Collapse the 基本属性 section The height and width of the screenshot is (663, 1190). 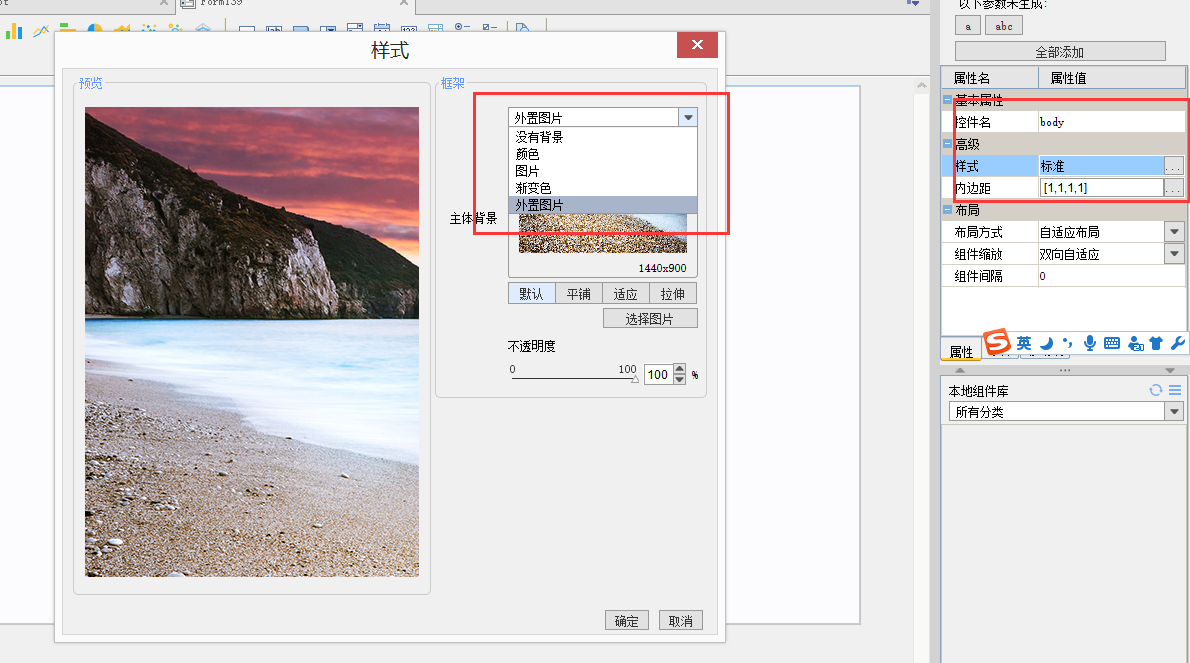click(948, 101)
